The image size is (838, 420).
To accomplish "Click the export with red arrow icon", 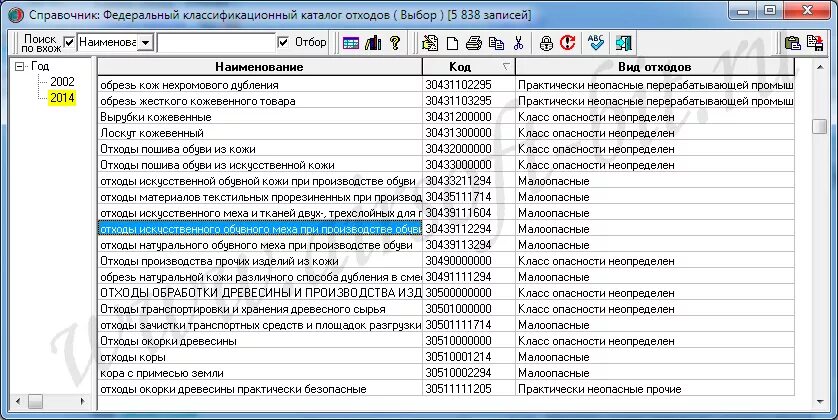I will 815,43.
